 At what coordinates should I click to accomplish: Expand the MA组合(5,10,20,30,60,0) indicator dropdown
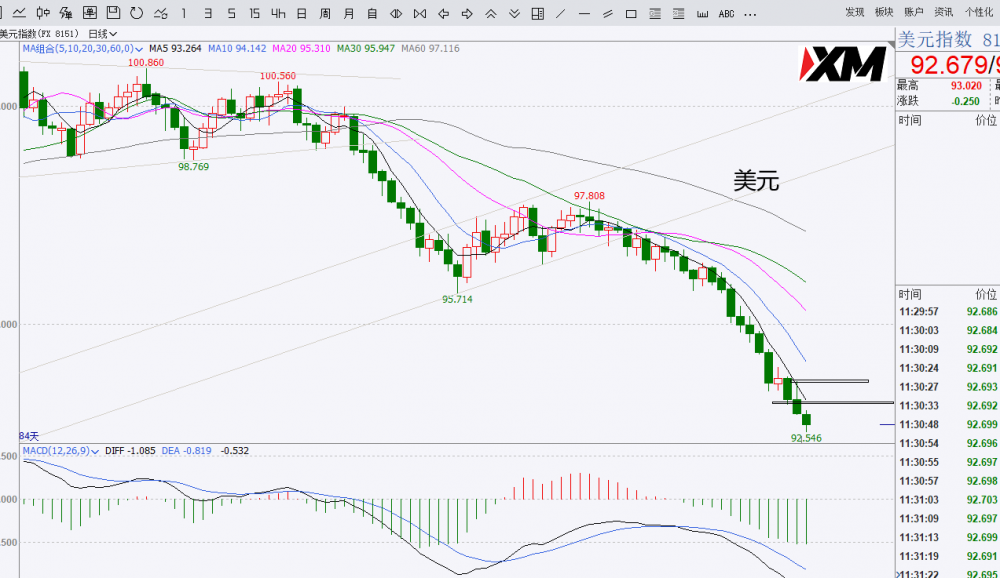[x=82, y=48]
